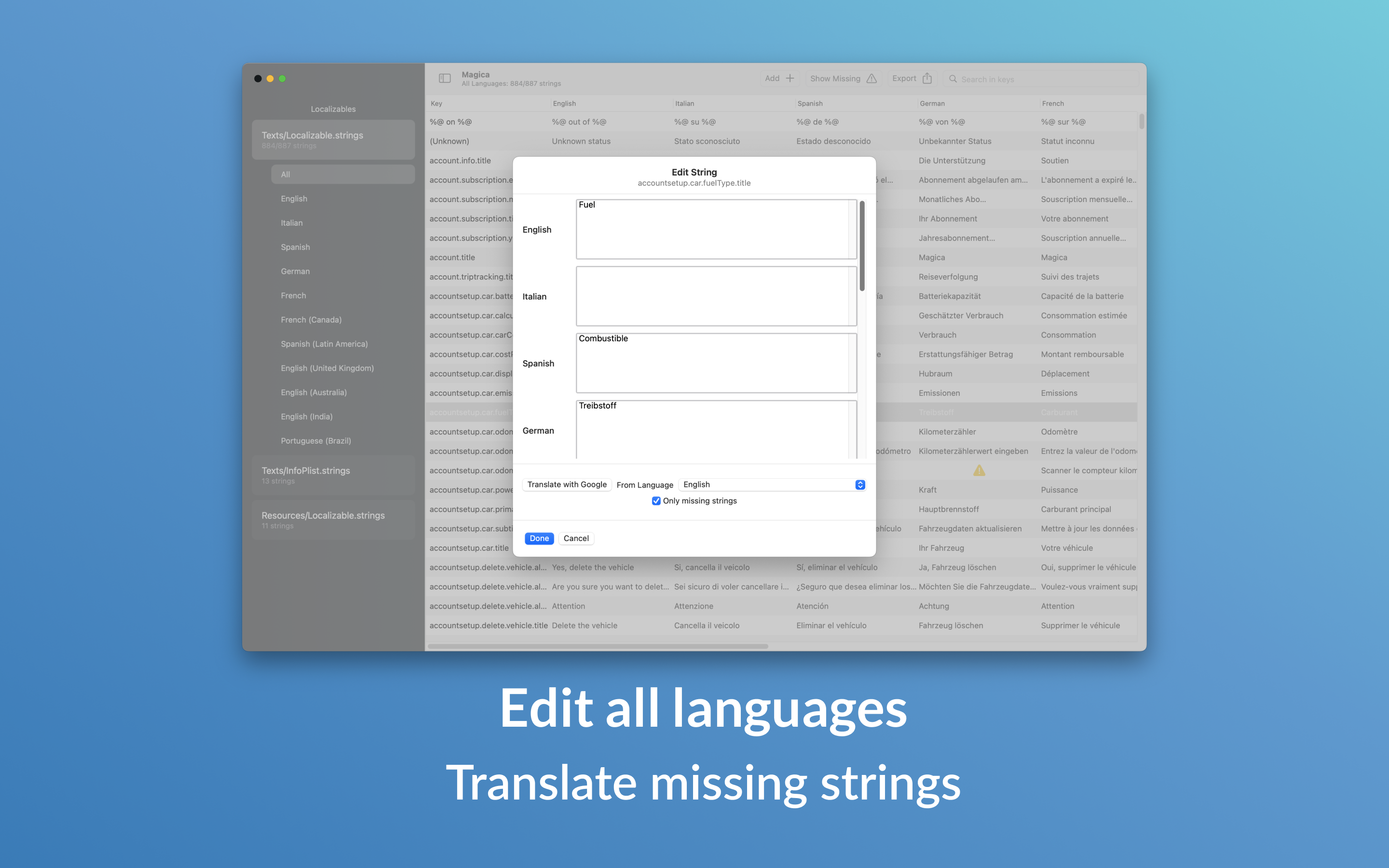Click Translate with Google button

[567, 485]
